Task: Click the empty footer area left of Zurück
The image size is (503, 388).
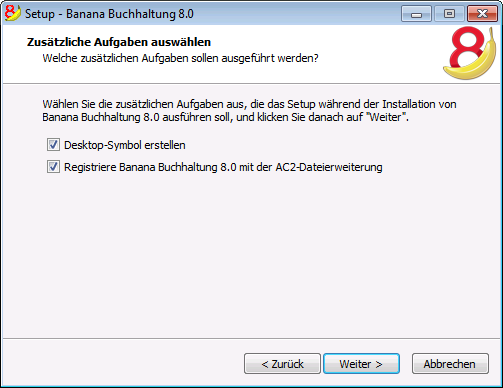Action: click(123, 363)
